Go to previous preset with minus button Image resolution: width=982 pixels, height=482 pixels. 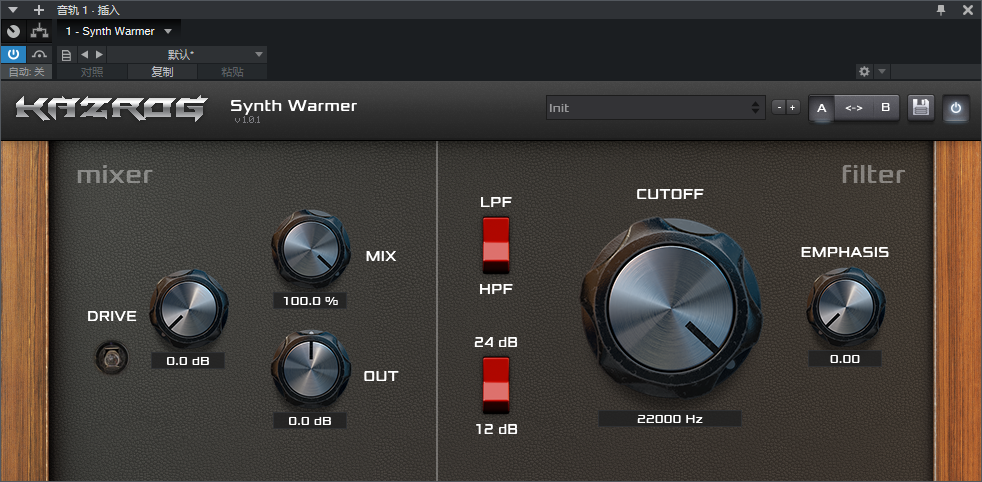(x=778, y=108)
